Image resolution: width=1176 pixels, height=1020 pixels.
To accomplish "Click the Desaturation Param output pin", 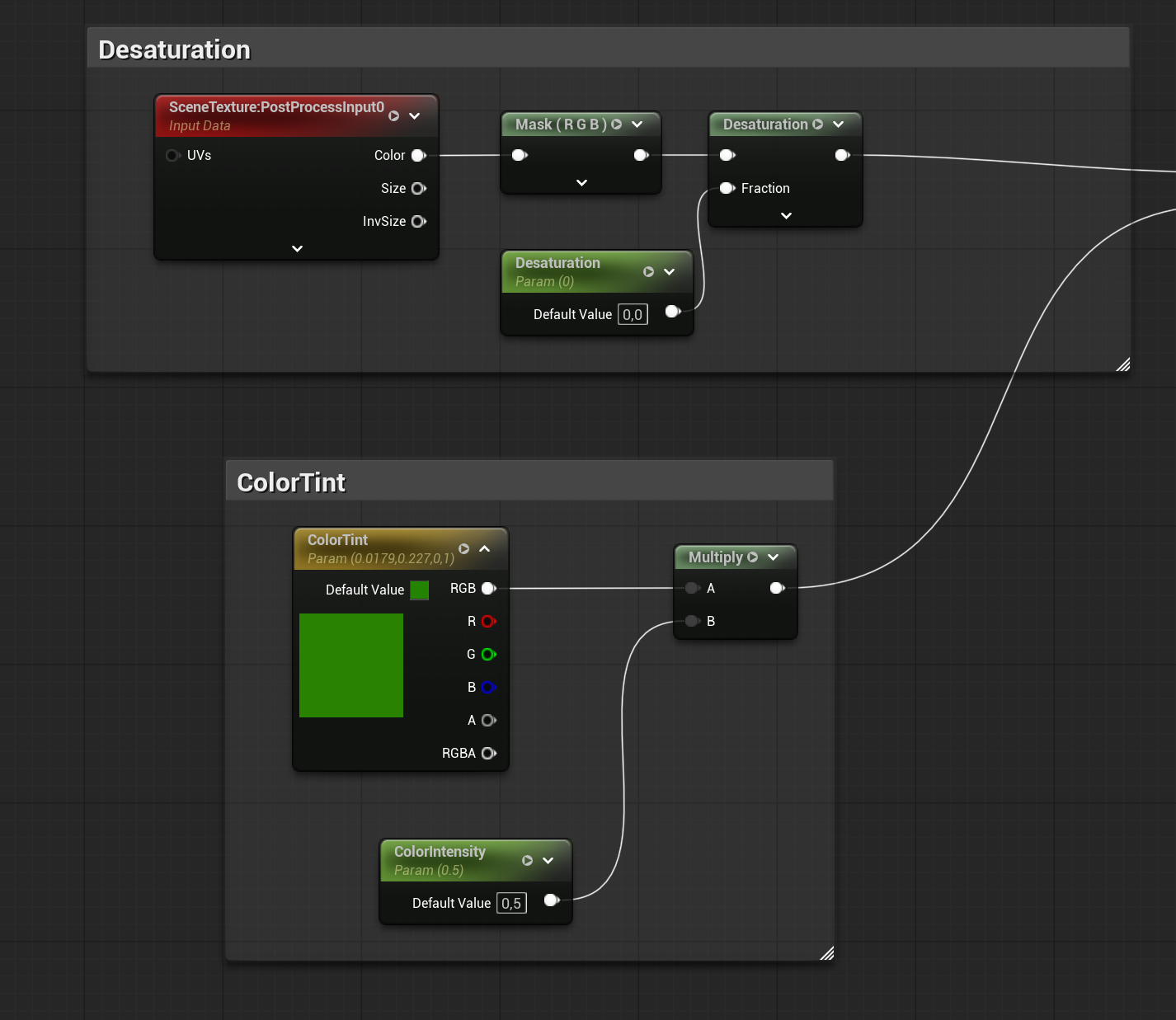I will coord(673,312).
